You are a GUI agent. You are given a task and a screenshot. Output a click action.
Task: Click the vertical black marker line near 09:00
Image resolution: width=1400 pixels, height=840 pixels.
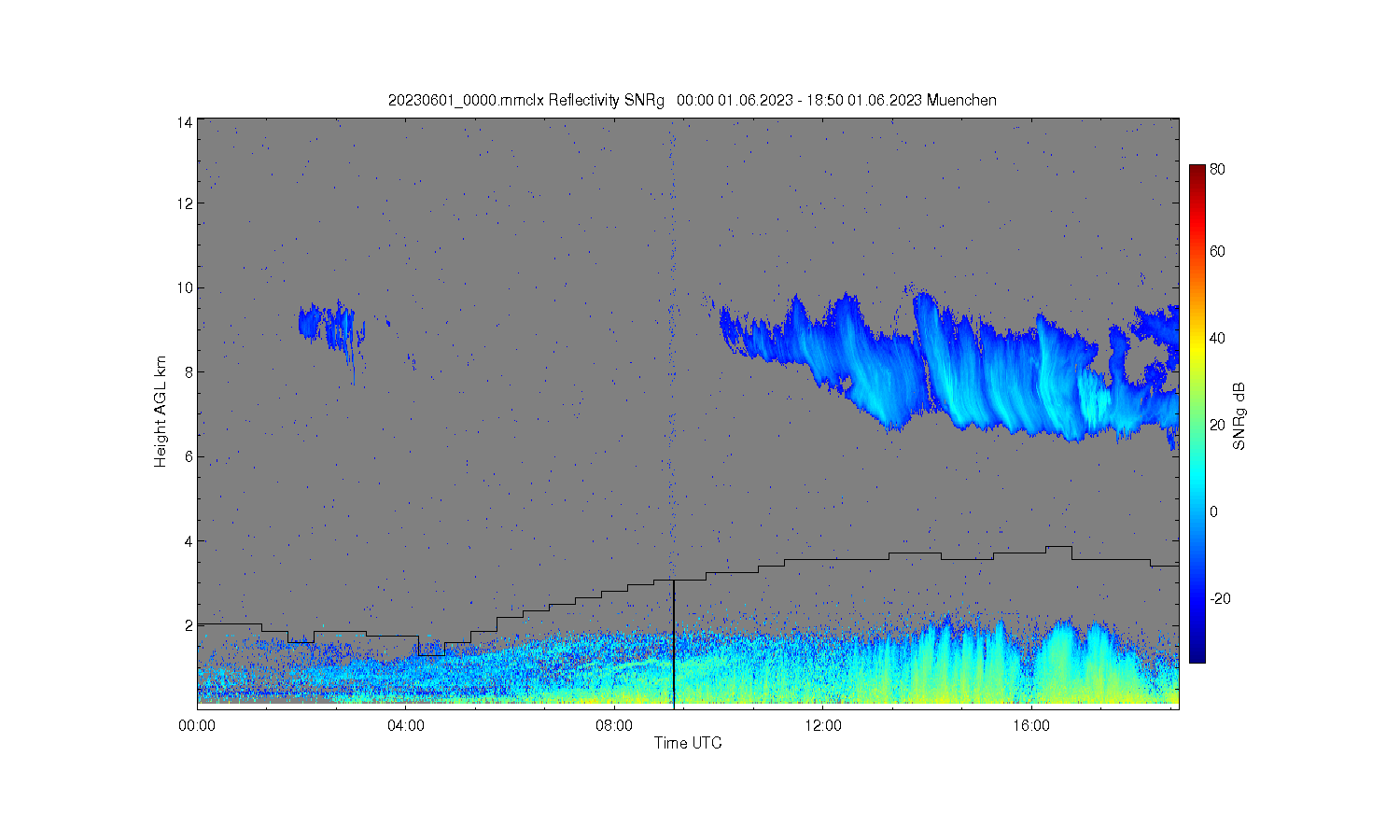click(x=674, y=644)
